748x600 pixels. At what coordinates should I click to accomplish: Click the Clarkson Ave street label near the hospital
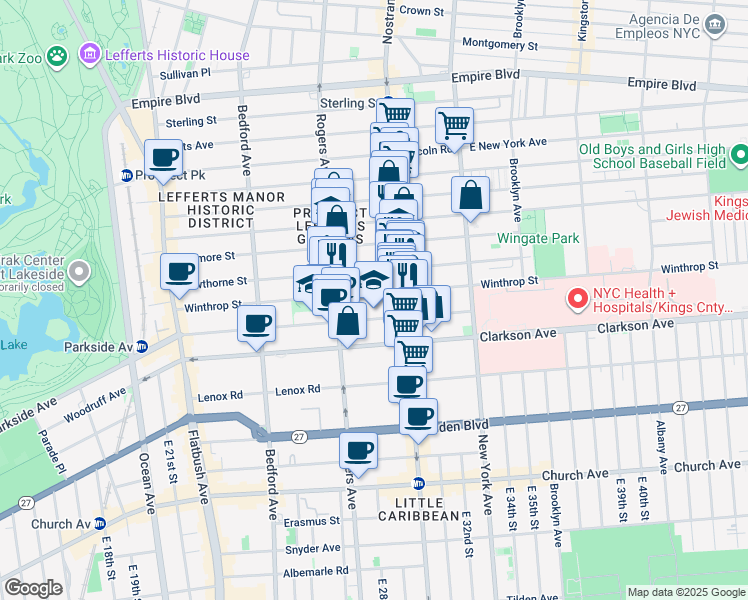pyautogui.click(x=518, y=335)
